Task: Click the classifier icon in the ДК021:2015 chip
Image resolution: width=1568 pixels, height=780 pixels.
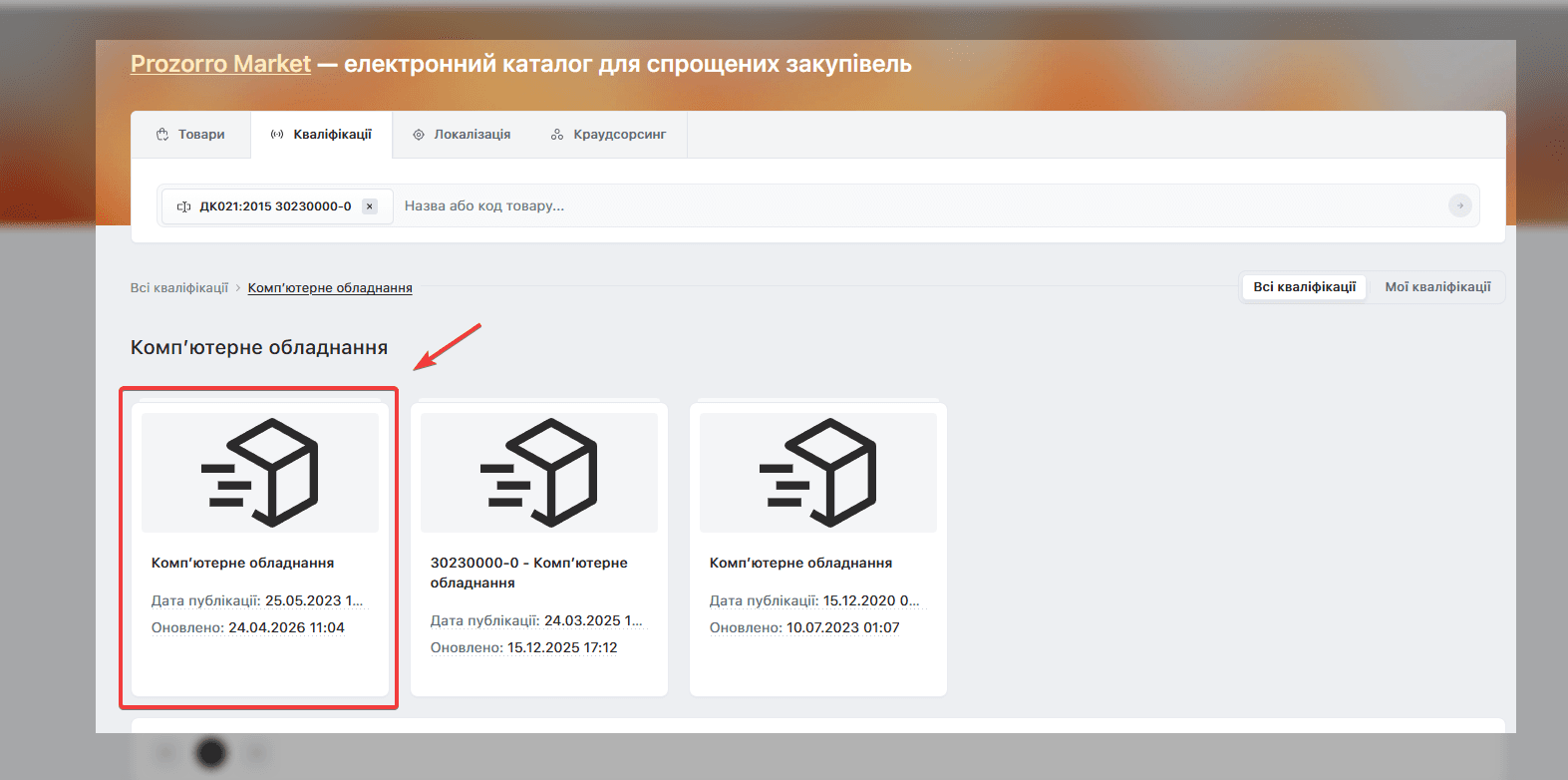Action: tap(183, 206)
